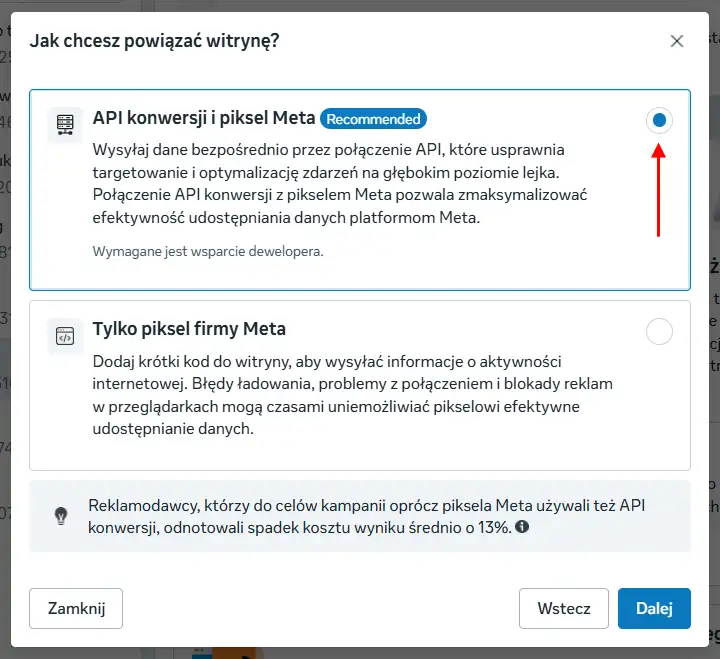Click the red arrow annotation
Viewport: 720px width, 659px height.
(658, 190)
